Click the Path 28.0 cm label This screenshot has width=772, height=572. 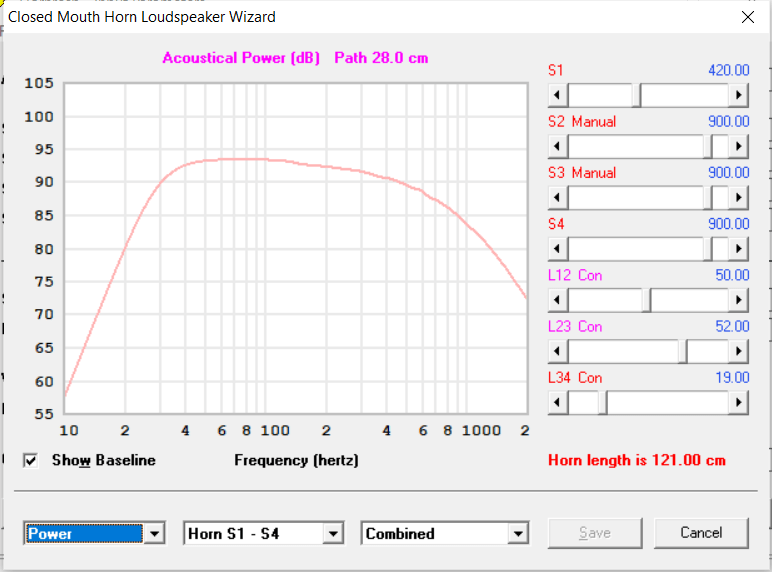[381, 58]
